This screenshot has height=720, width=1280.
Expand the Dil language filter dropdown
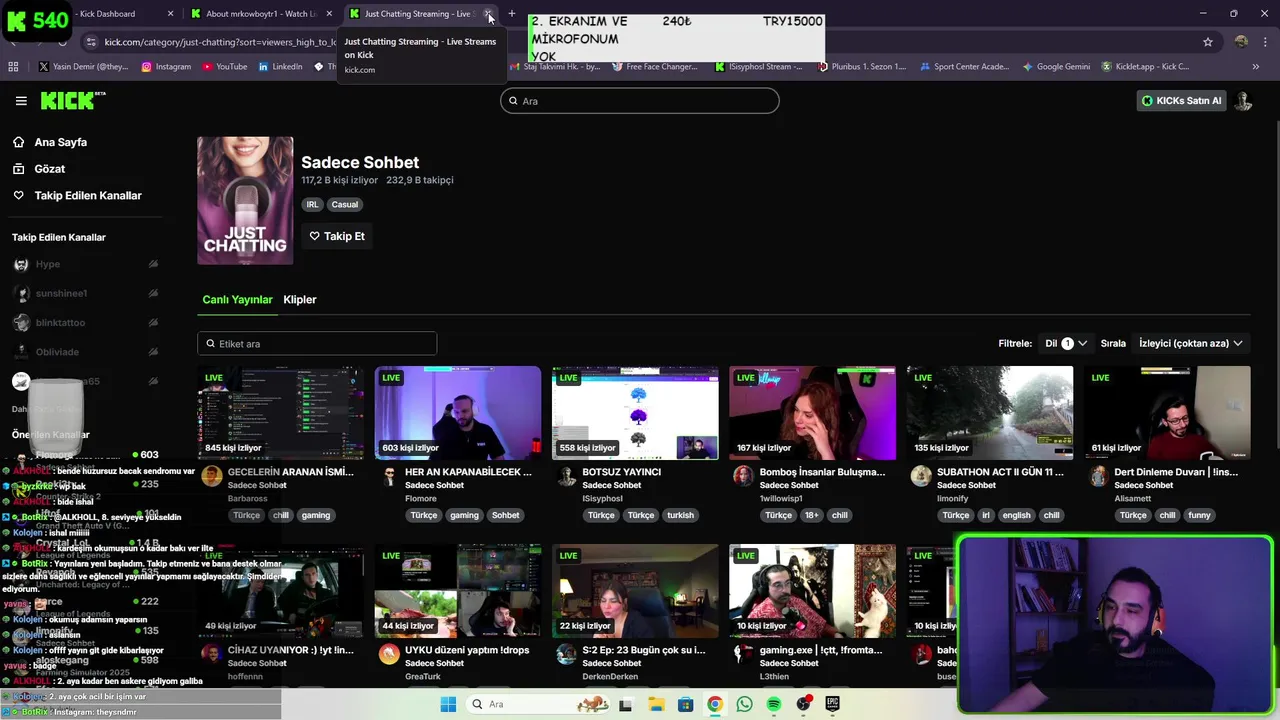pos(1066,343)
